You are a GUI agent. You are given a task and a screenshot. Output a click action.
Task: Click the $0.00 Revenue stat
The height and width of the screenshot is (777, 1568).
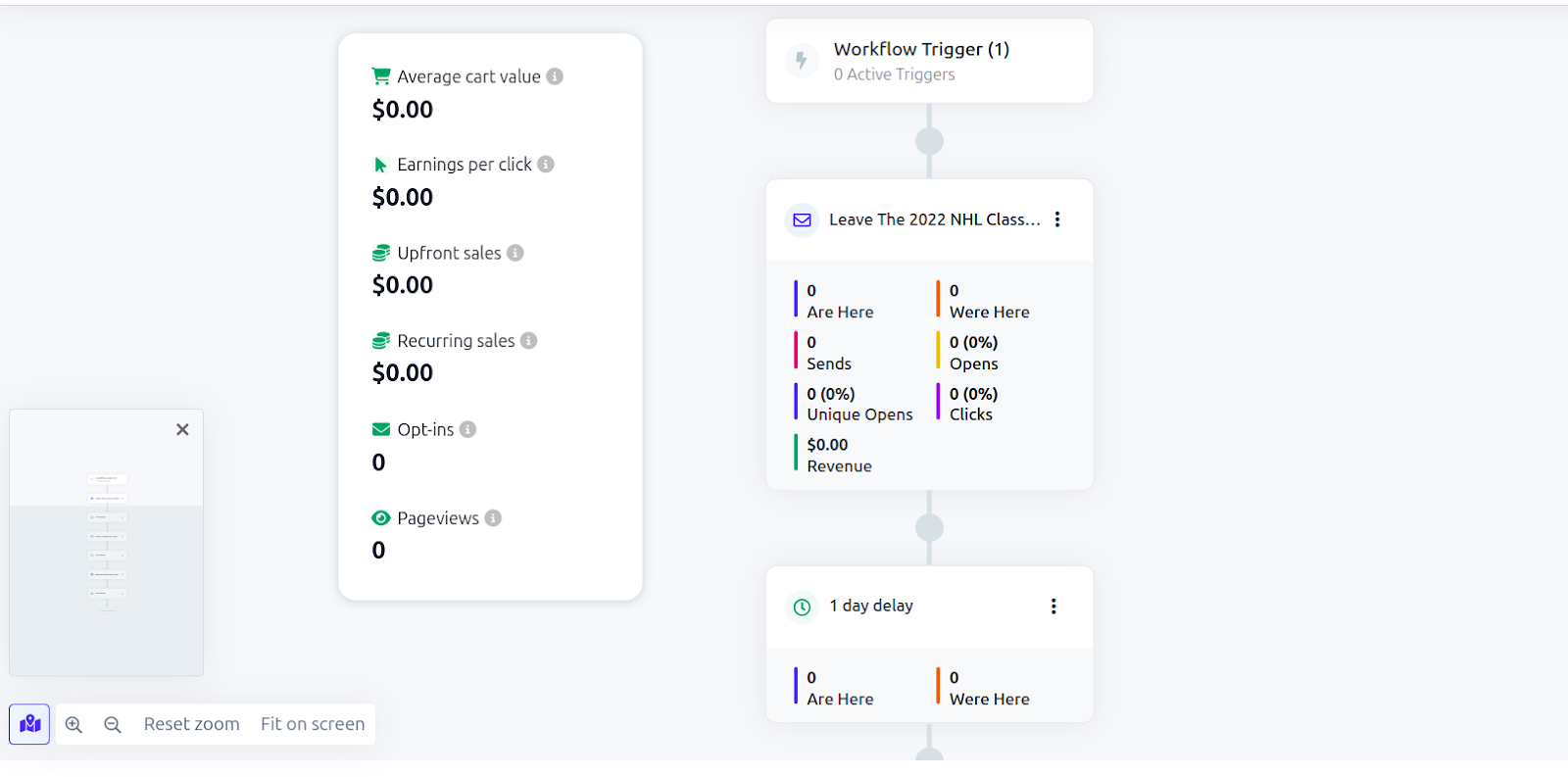point(834,456)
